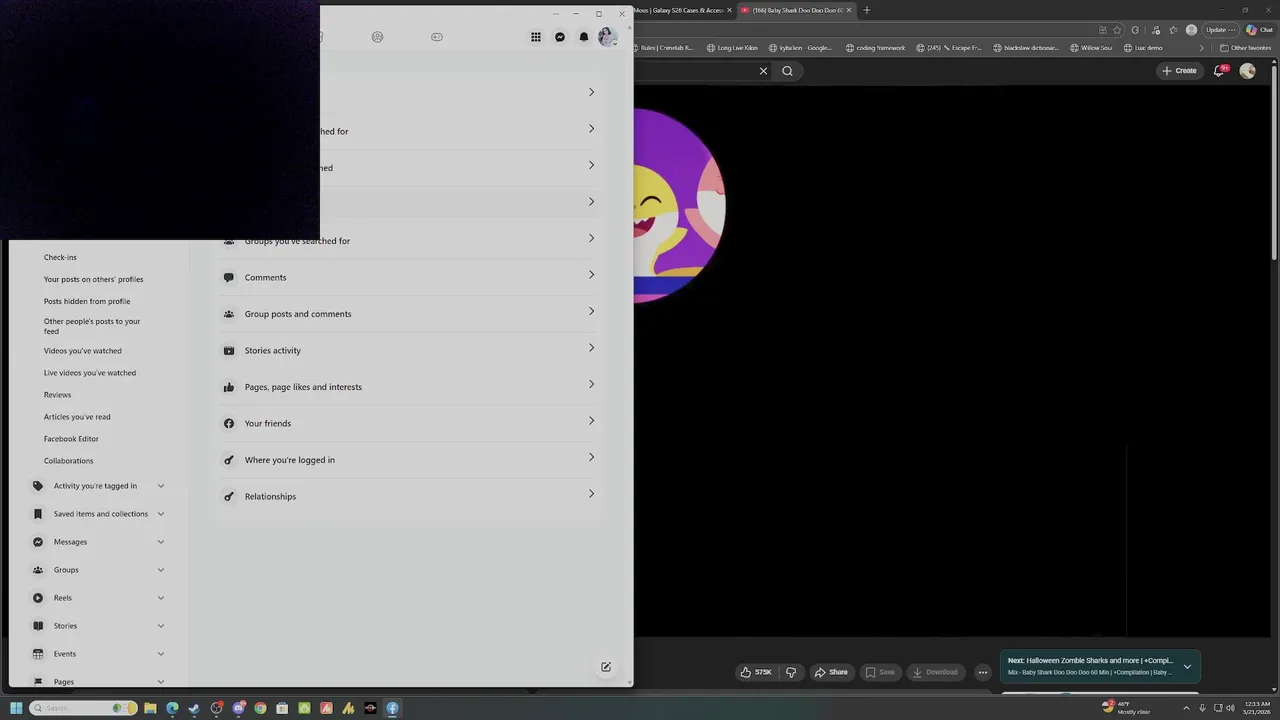Dislike the Baby Shark video
This screenshot has width=1280, height=720.
tap(791, 672)
